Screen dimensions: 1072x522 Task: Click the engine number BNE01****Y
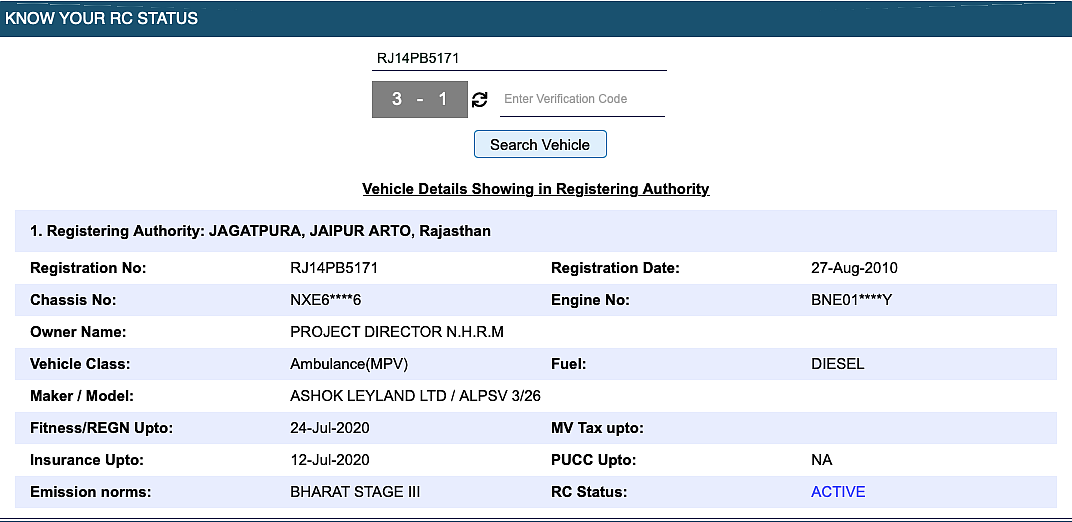[x=851, y=300]
